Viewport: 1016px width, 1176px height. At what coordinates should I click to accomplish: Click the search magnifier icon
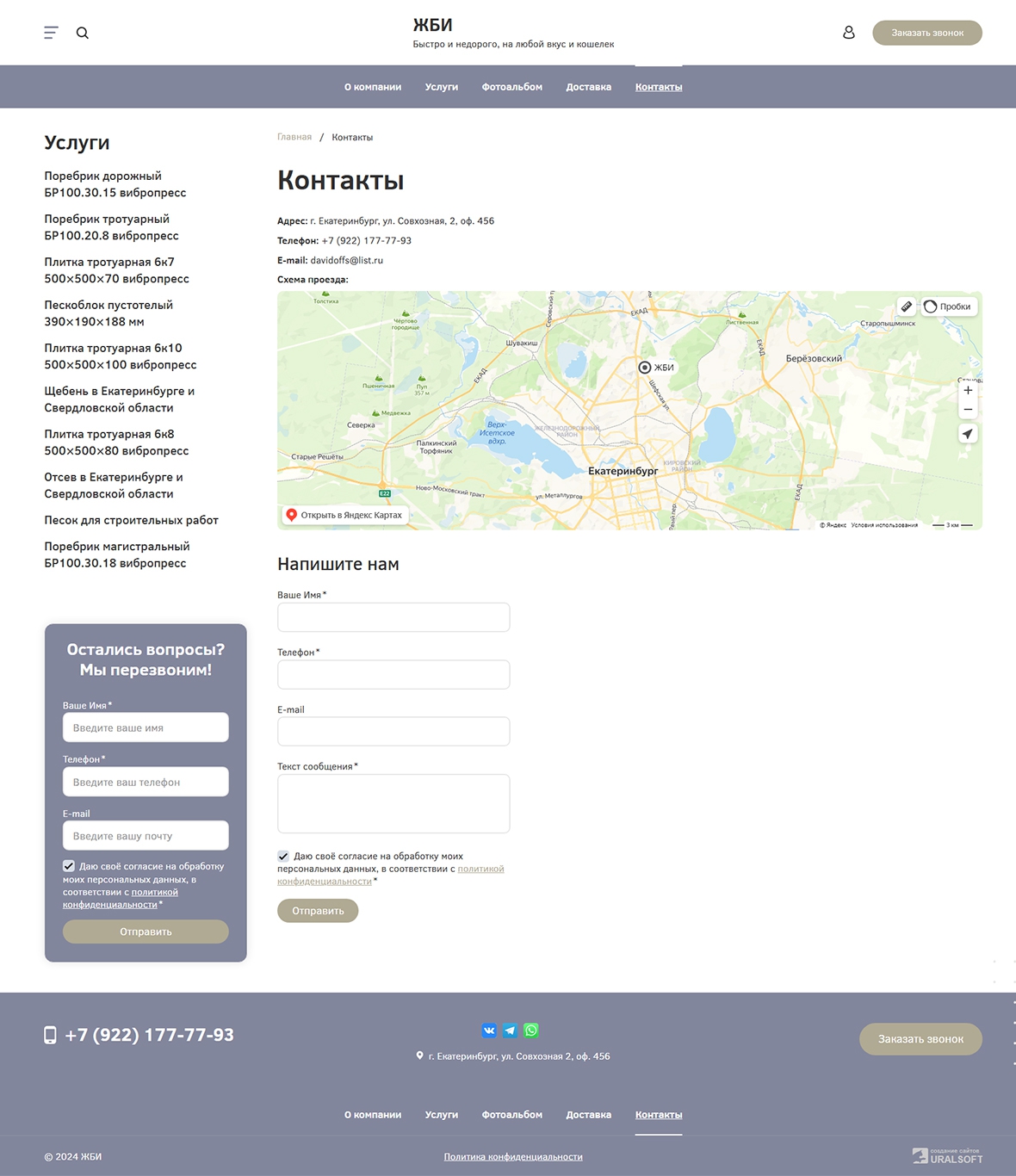(x=83, y=33)
